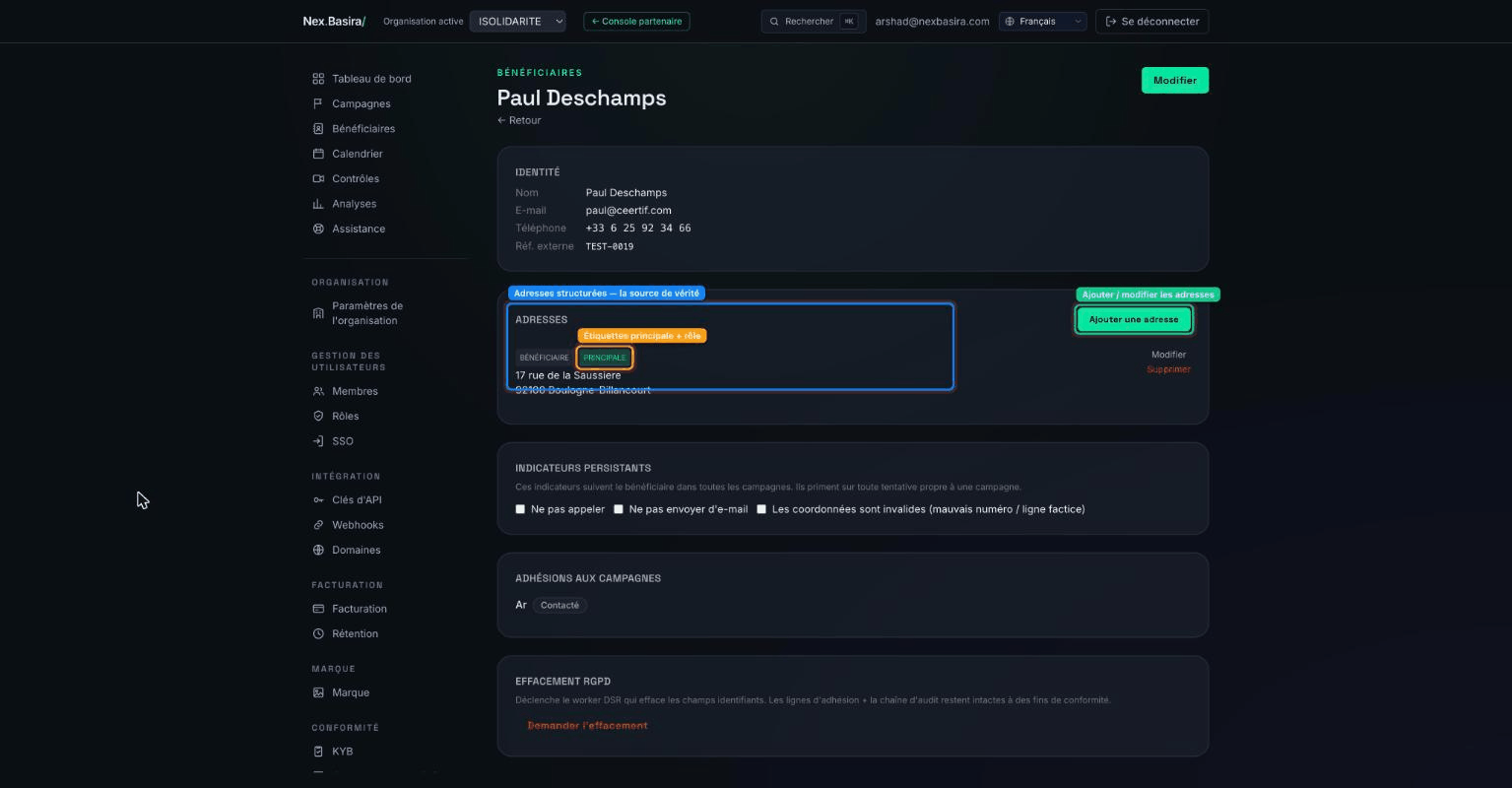Click the Contacté status badge
This screenshot has width=1512, height=788.
pyautogui.click(x=559, y=605)
